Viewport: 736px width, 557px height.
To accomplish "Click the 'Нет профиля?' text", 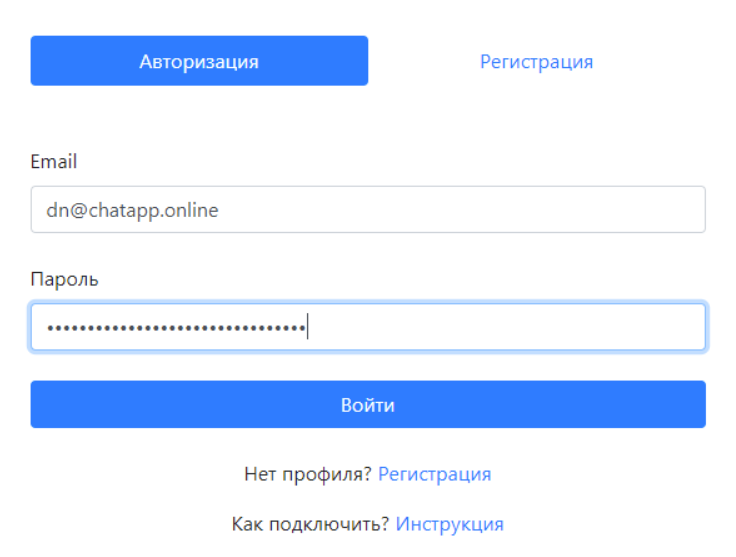I will 308,474.
